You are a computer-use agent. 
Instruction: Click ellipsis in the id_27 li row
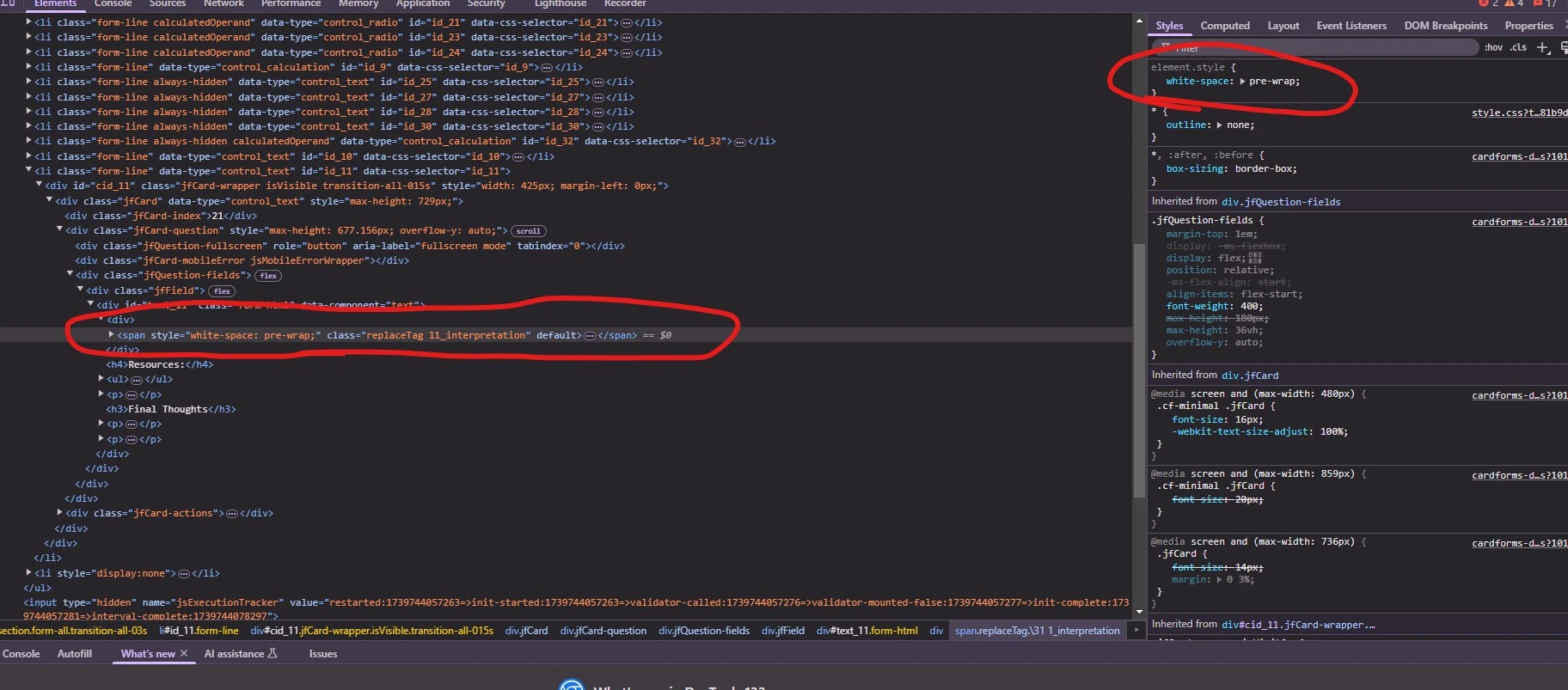(x=598, y=97)
